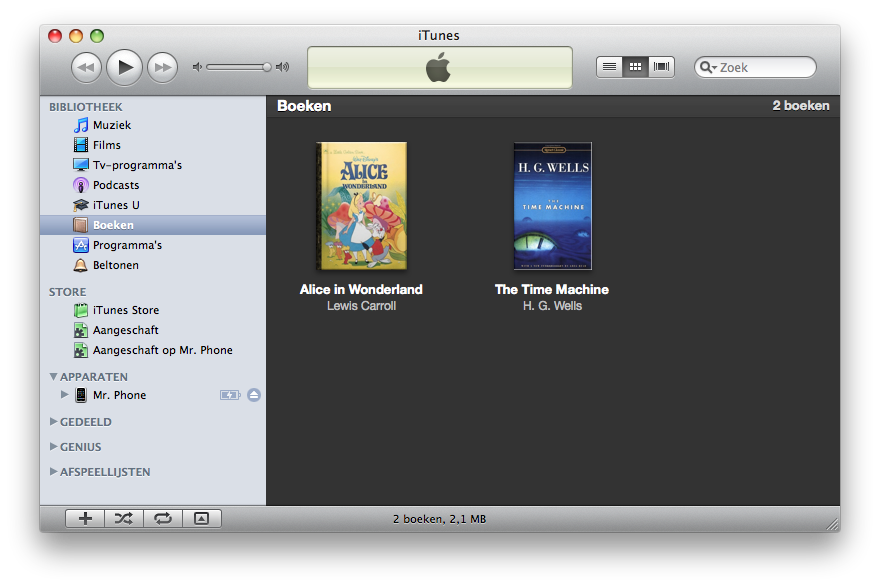Click the window resize grip
The height and width of the screenshot is (587, 880).
tap(833, 525)
